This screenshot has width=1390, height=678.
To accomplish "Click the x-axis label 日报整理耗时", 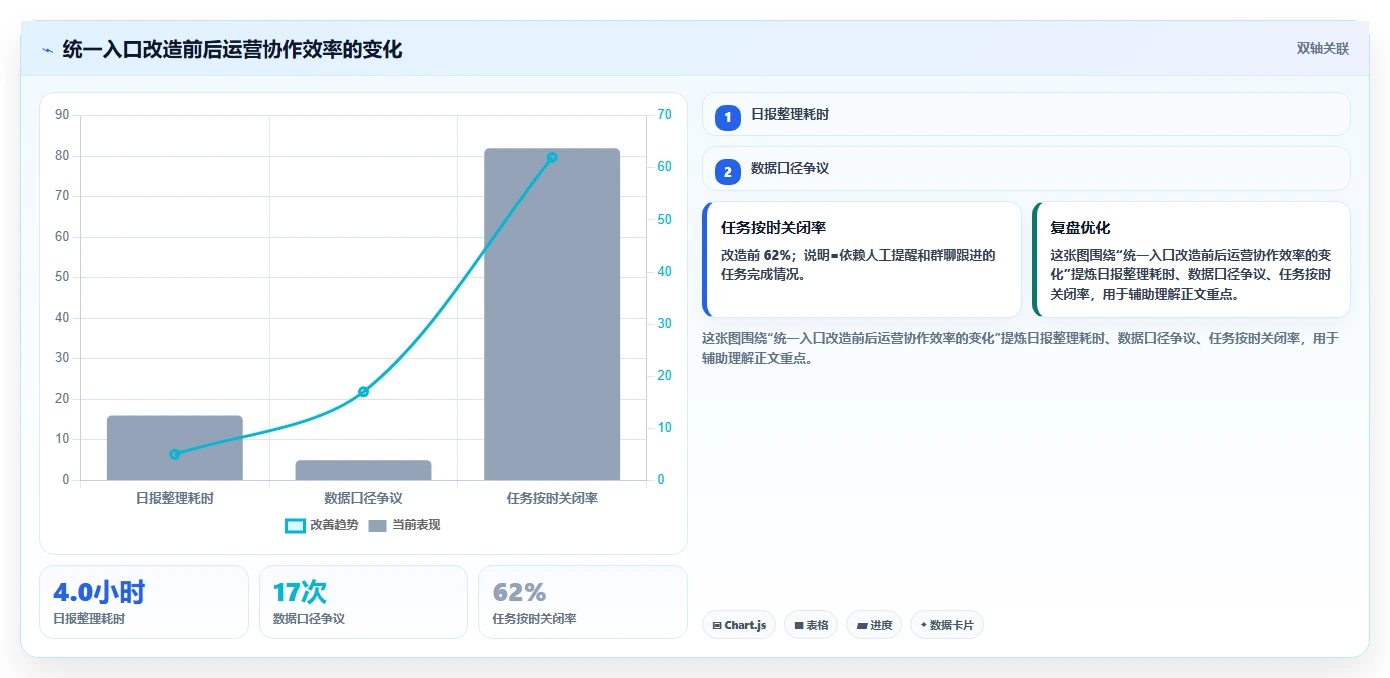I will [x=175, y=497].
